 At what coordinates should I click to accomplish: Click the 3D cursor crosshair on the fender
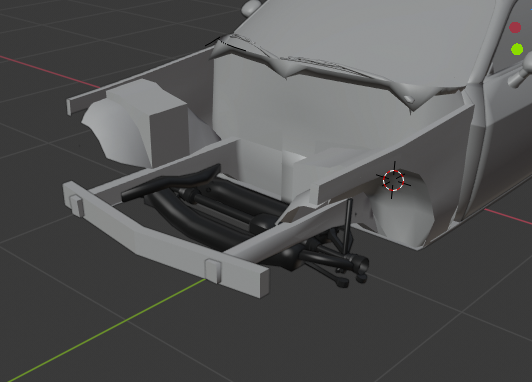[393, 180]
